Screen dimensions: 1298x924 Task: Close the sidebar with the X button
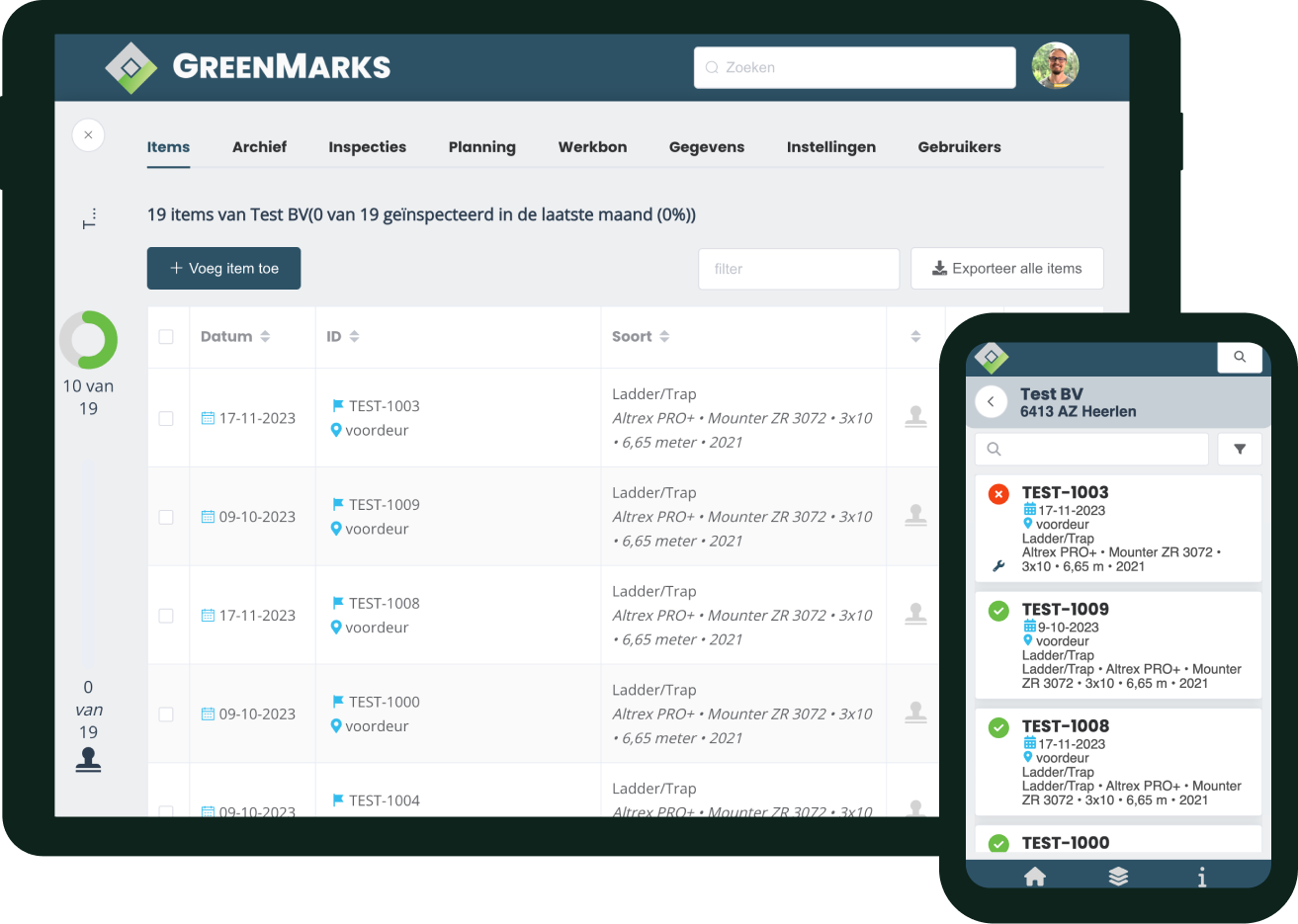pyautogui.click(x=88, y=135)
